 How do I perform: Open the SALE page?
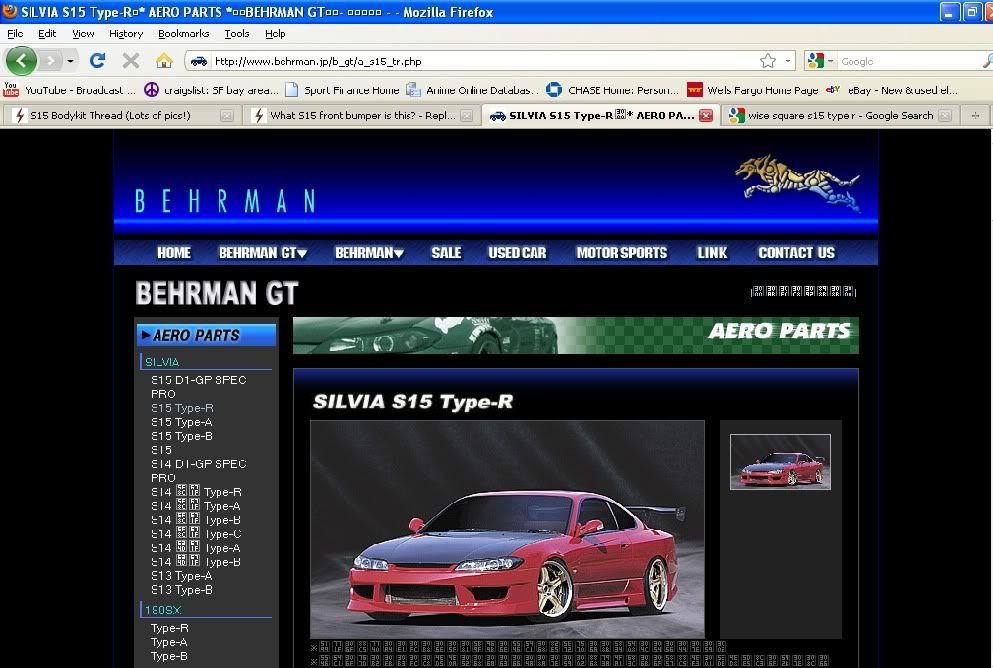[446, 253]
